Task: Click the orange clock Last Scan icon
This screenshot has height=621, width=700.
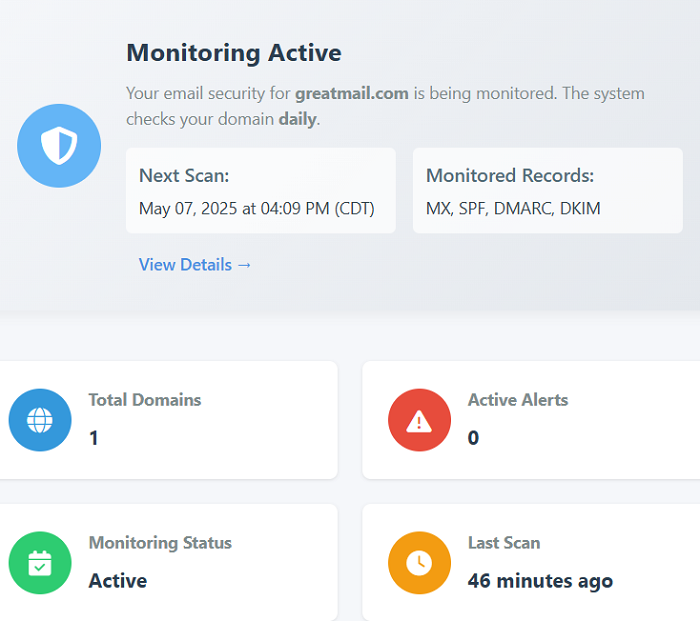Action: point(419,563)
